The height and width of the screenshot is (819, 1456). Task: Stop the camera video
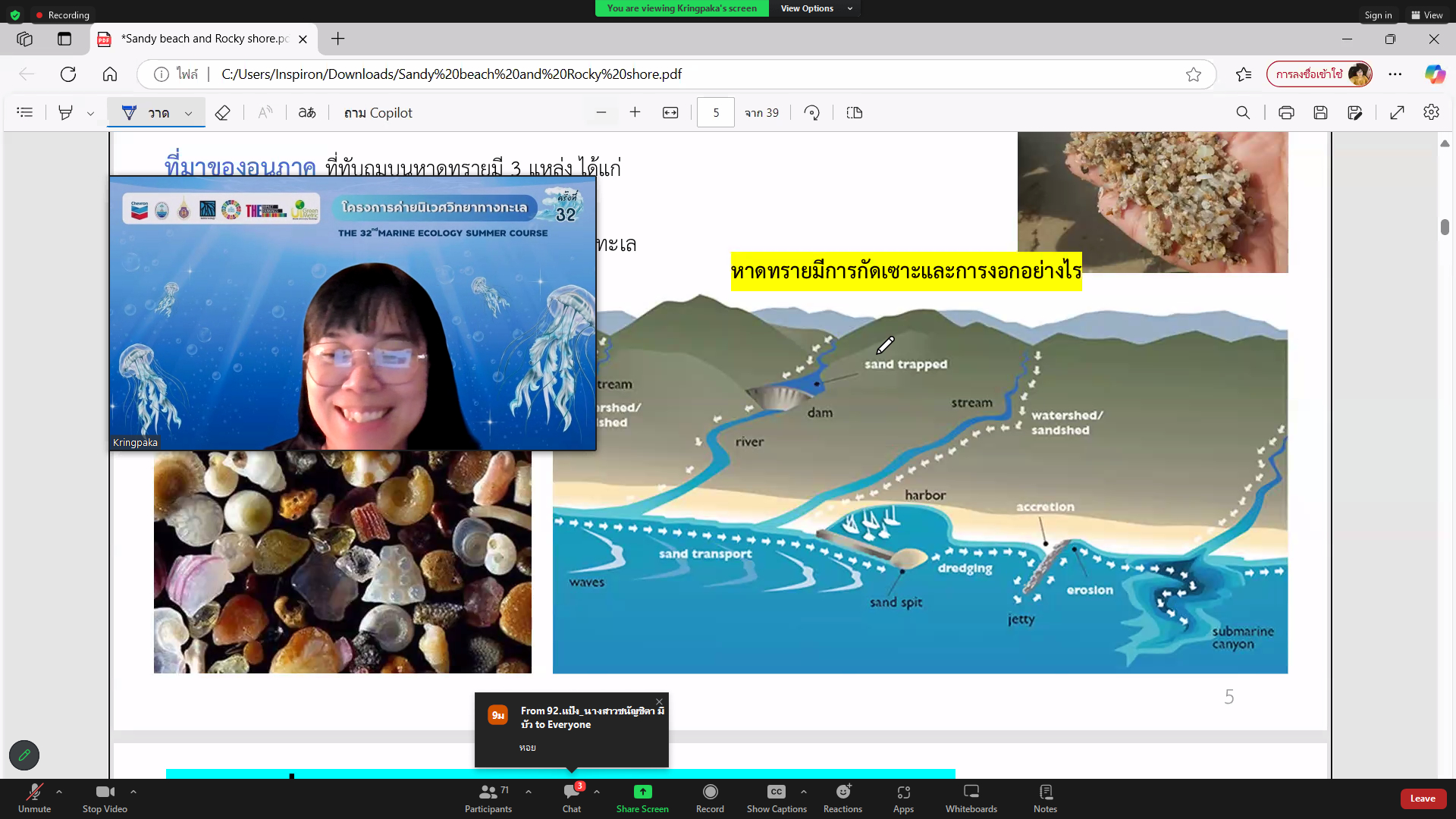click(x=105, y=798)
